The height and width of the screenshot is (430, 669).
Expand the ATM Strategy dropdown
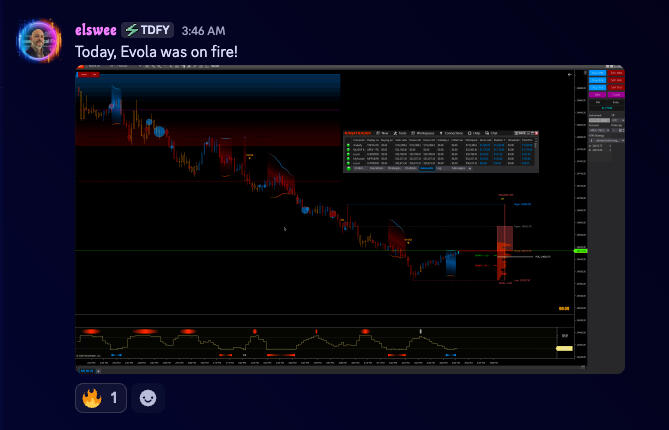tap(605, 141)
